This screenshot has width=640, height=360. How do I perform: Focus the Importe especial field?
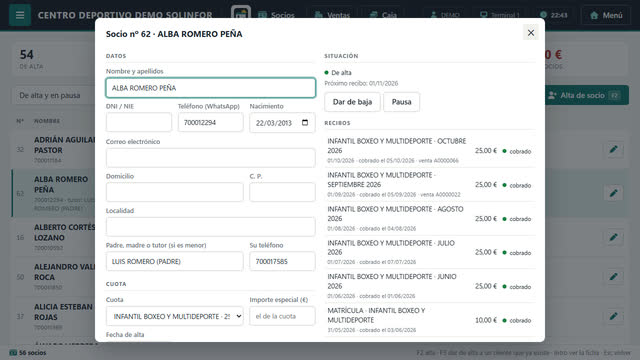(282, 316)
